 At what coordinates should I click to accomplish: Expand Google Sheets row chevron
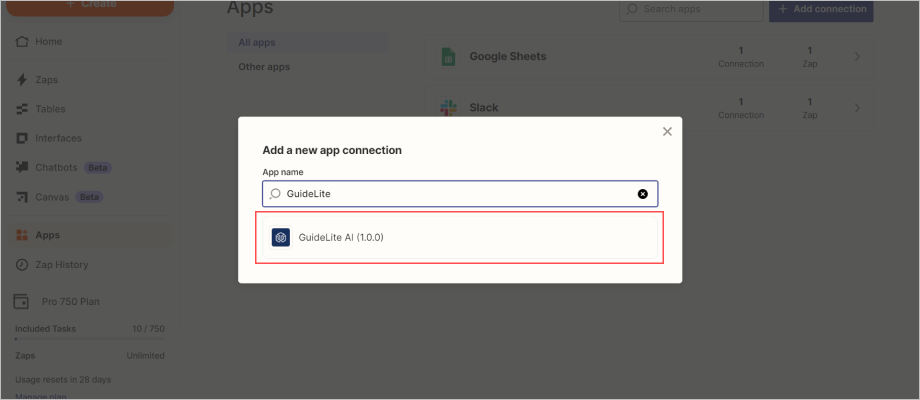pyautogui.click(x=857, y=57)
